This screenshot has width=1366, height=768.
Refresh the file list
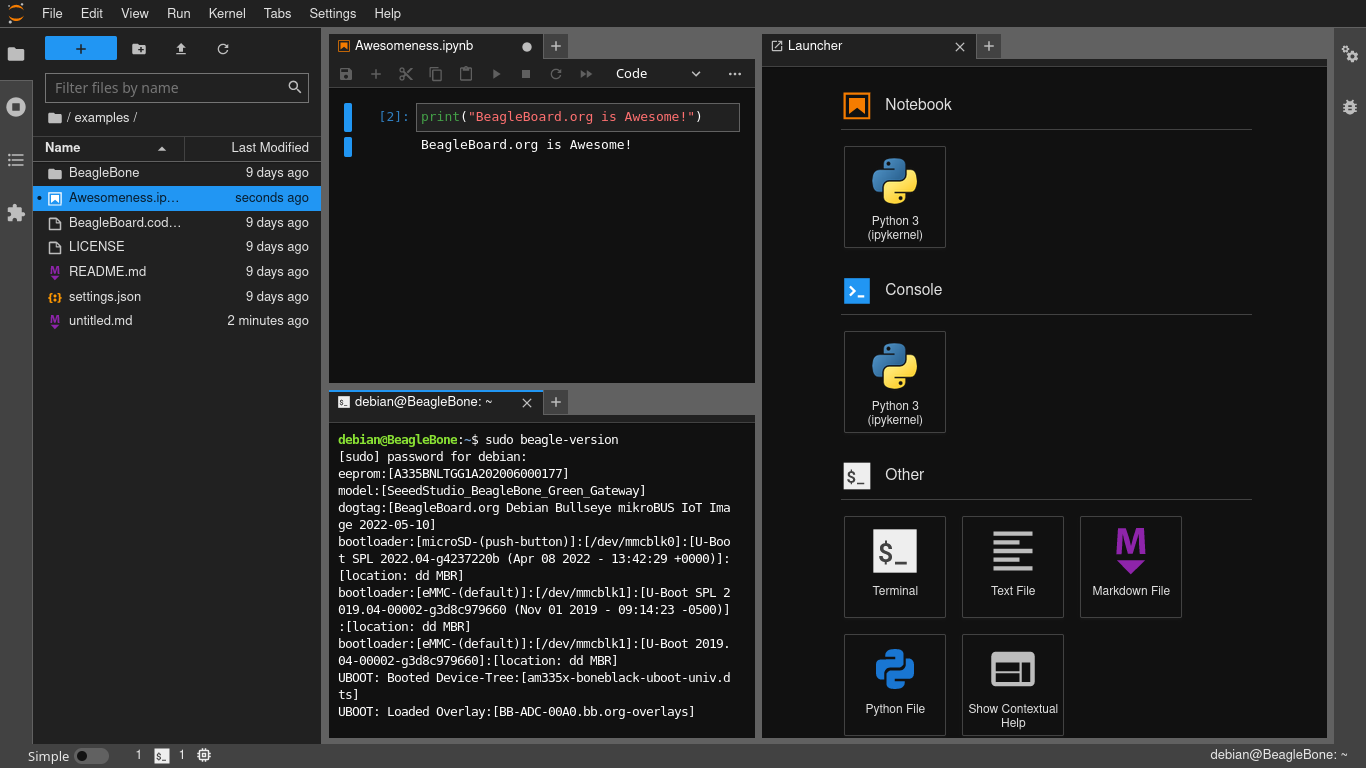click(x=223, y=48)
